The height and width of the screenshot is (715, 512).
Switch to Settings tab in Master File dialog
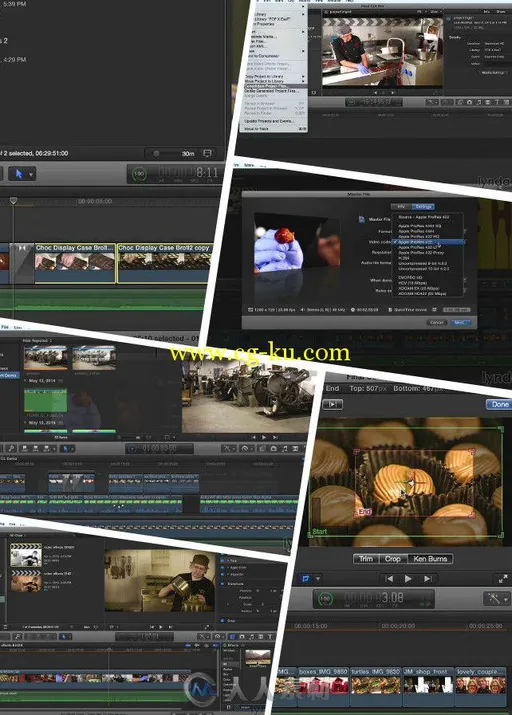point(424,207)
